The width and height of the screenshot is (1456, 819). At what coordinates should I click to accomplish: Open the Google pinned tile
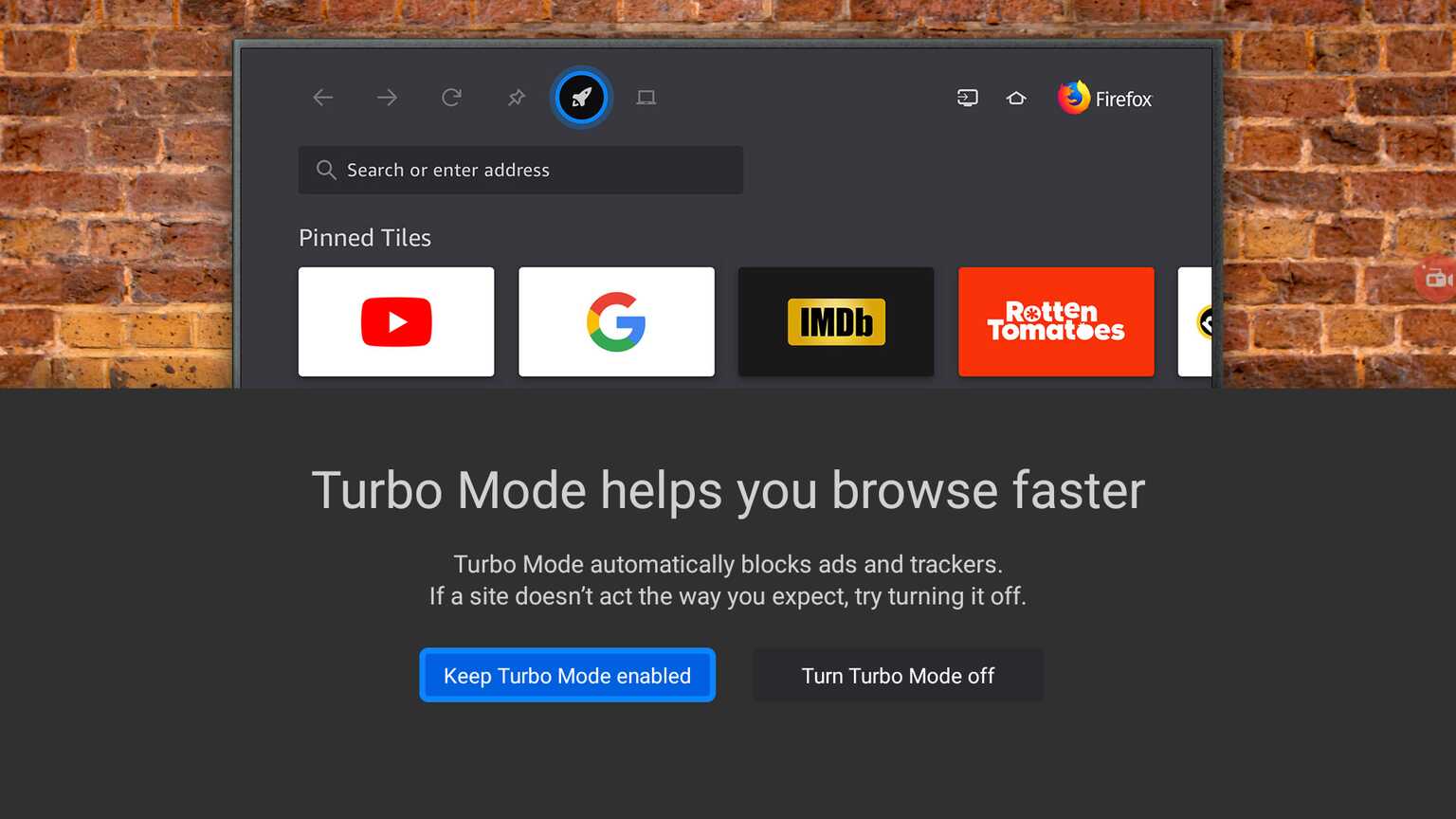click(x=616, y=322)
